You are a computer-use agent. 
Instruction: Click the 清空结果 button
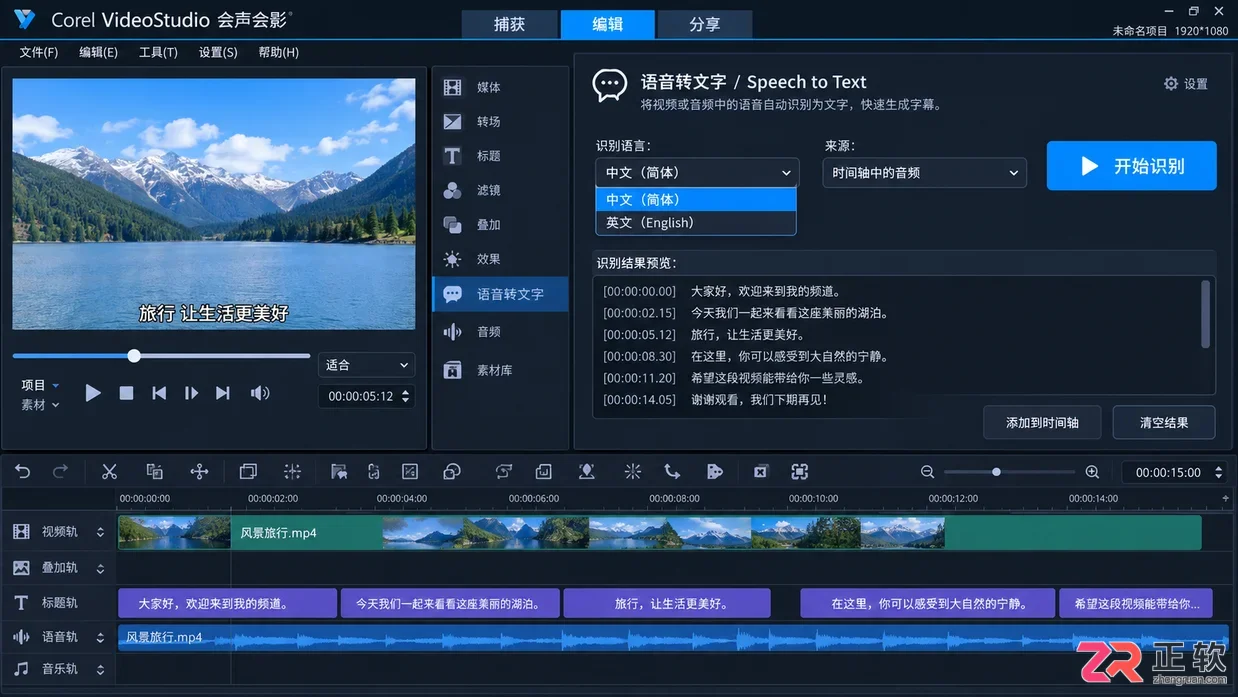tap(1164, 423)
